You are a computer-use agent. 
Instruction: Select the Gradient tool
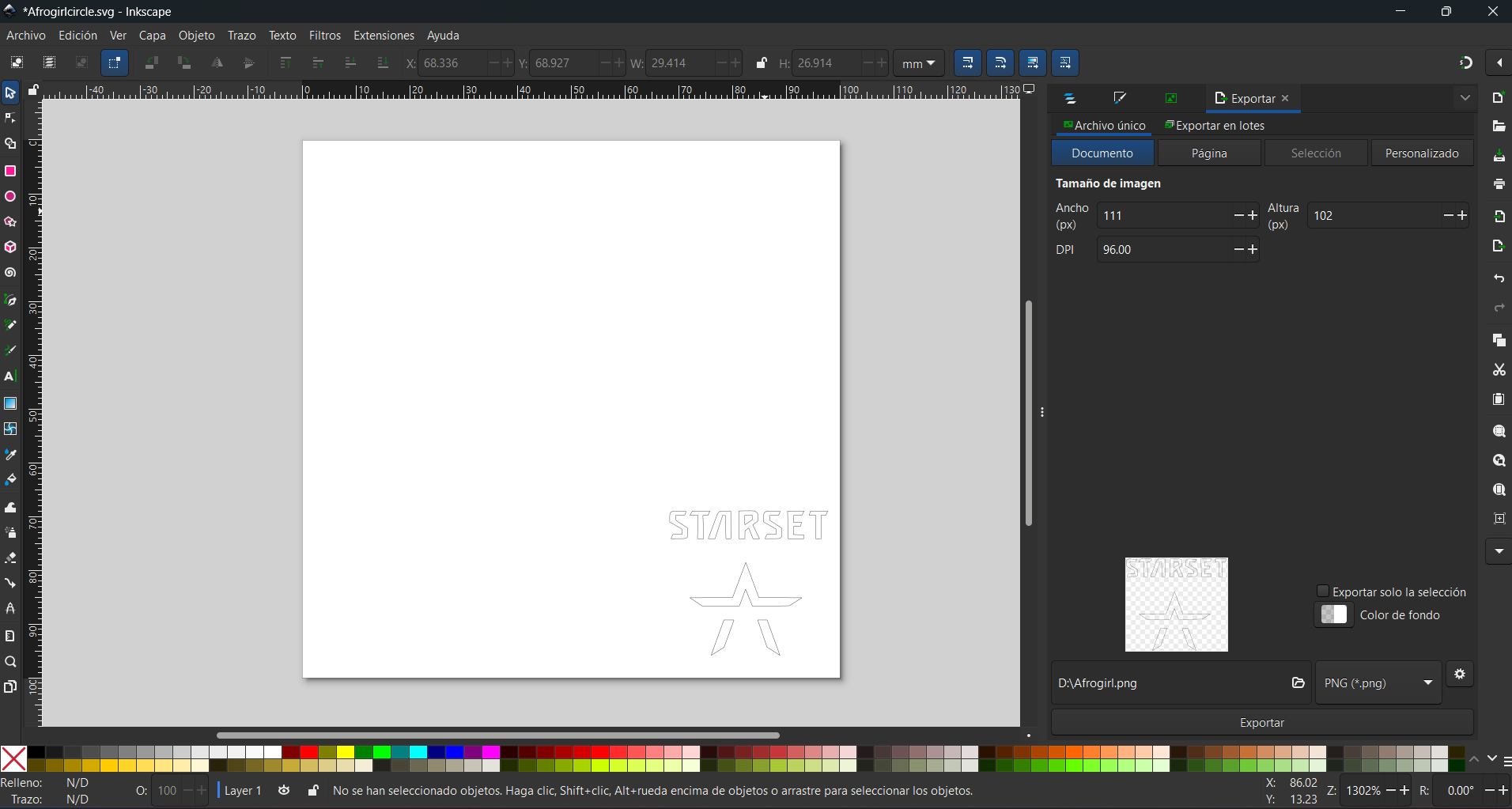click(x=10, y=403)
